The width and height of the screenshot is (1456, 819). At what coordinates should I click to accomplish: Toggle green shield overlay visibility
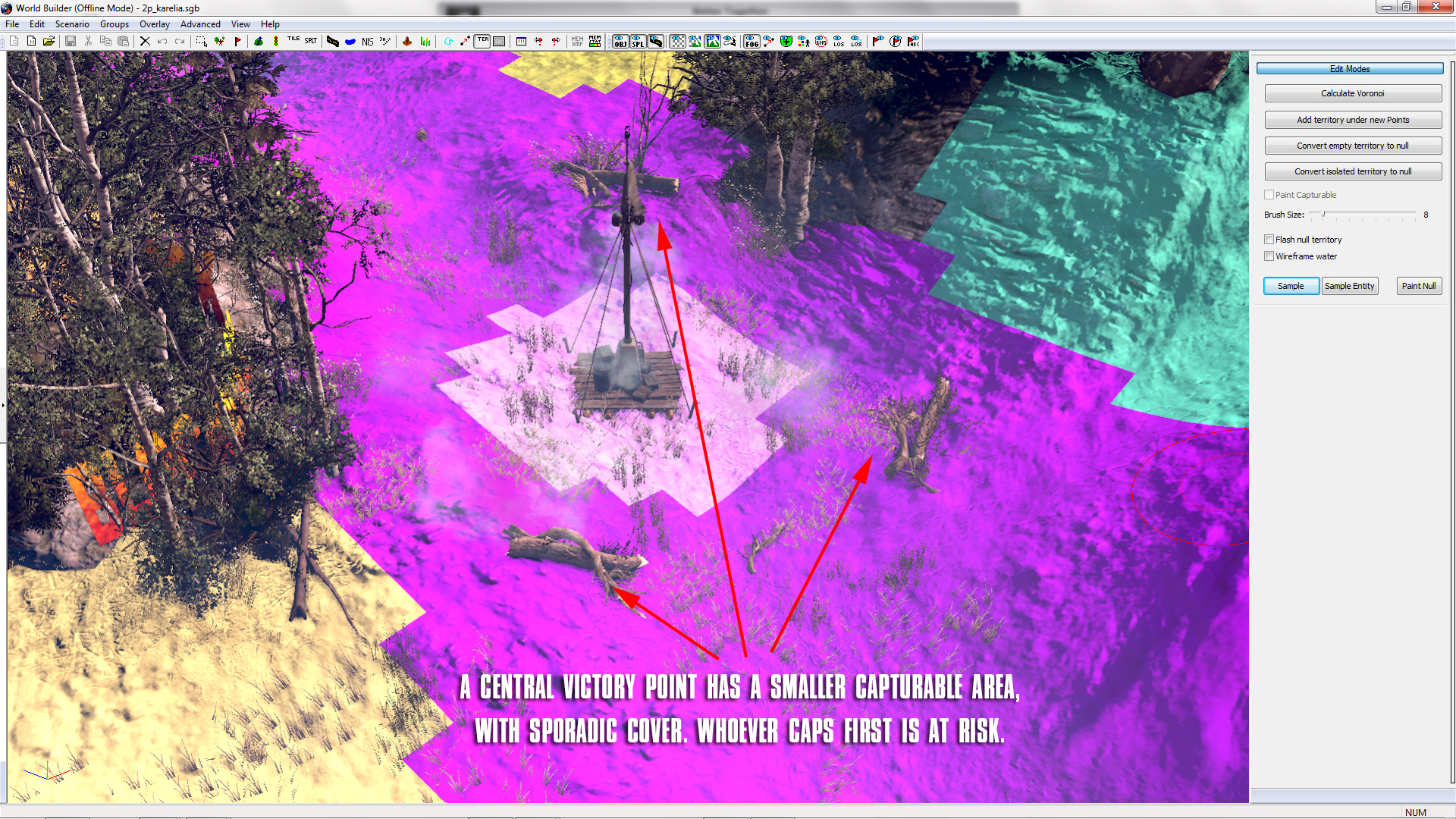(x=786, y=42)
